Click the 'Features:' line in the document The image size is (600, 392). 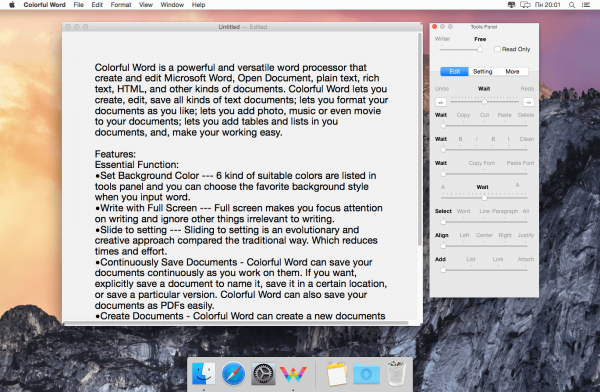(115, 154)
